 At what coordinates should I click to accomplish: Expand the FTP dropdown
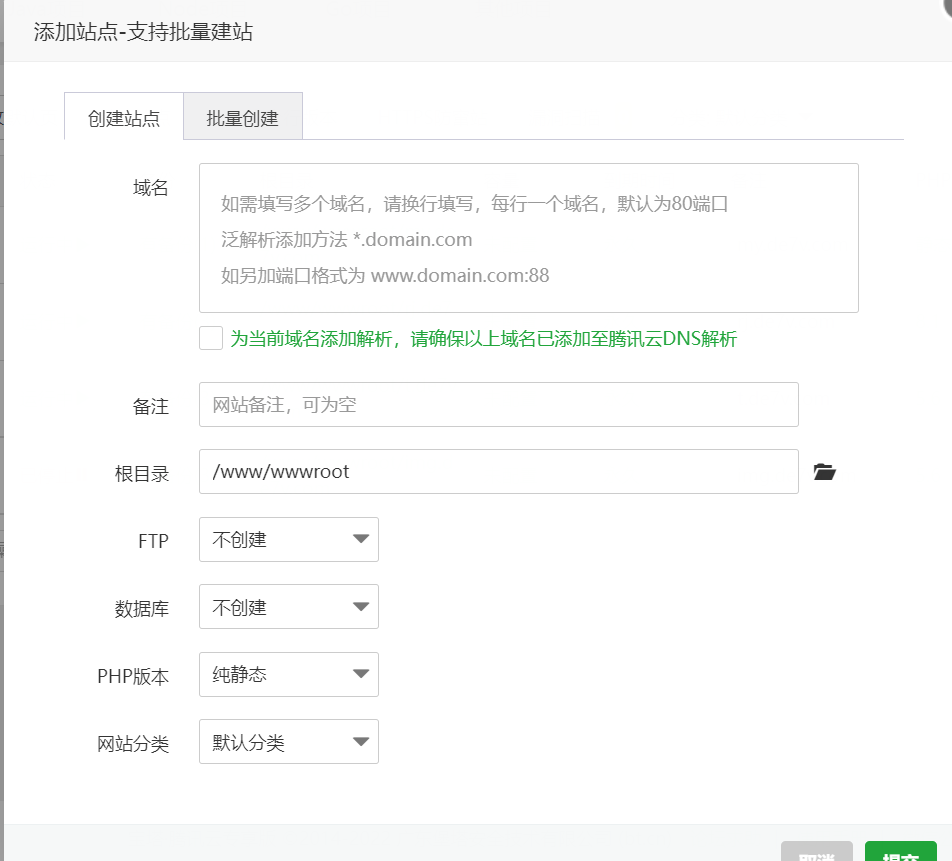click(x=289, y=540)
